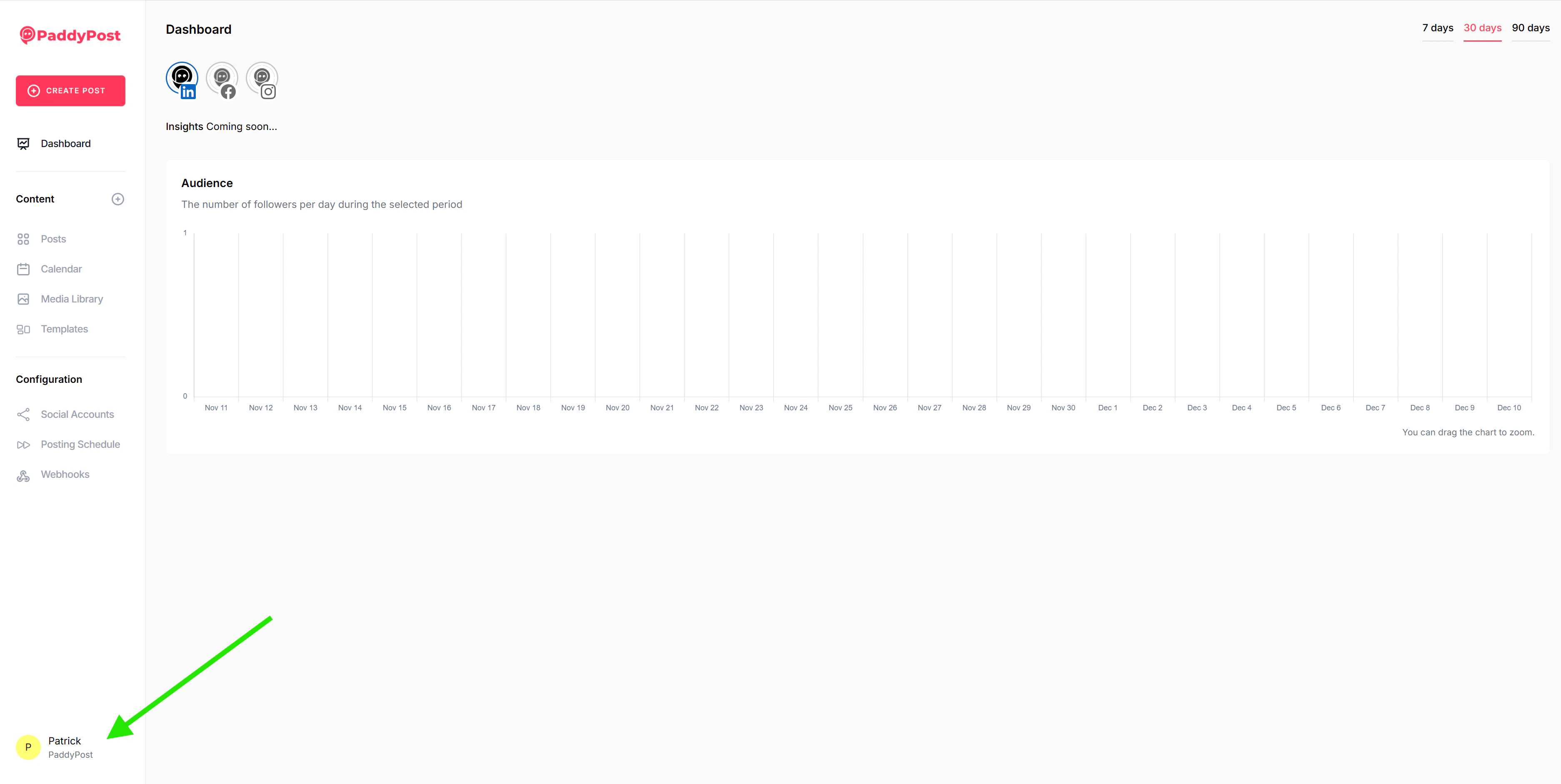Toggle the Facebook account avatar
This screenshot has width=1561, height=784.
[222, 79]
